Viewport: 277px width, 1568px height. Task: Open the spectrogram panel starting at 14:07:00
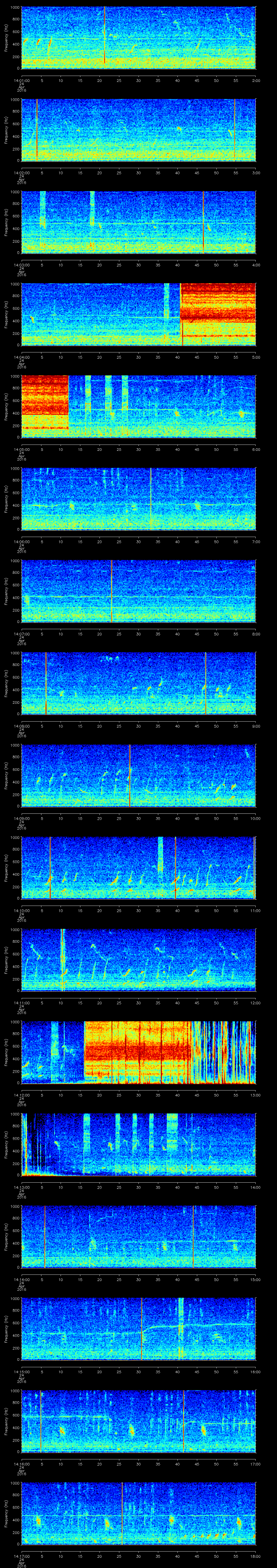[139, 591]
